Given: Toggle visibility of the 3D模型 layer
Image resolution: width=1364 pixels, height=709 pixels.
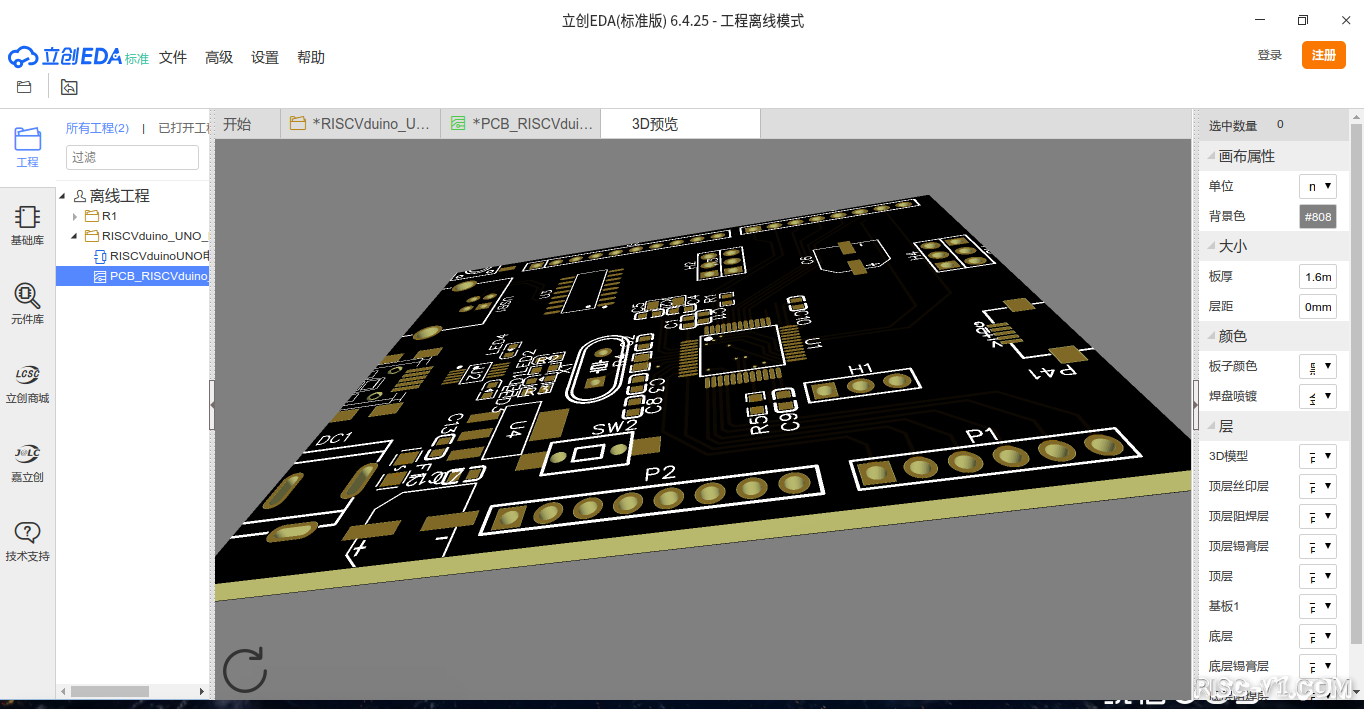Looking at the screenshot, I should [x=1317, y=456].
